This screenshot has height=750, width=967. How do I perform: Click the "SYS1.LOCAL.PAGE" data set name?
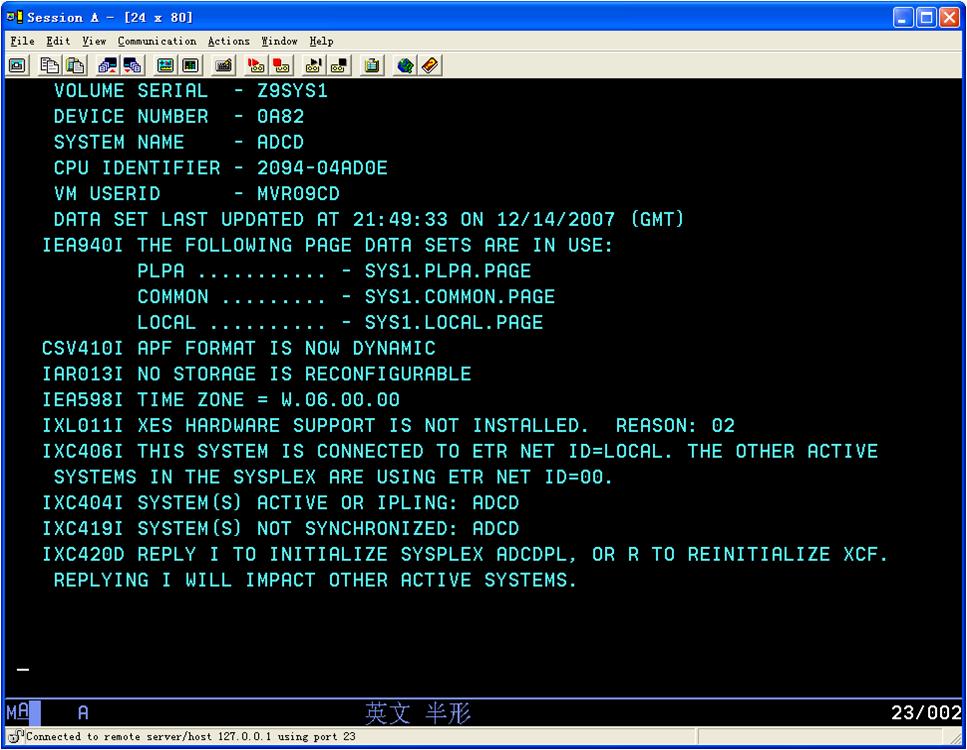453,323
